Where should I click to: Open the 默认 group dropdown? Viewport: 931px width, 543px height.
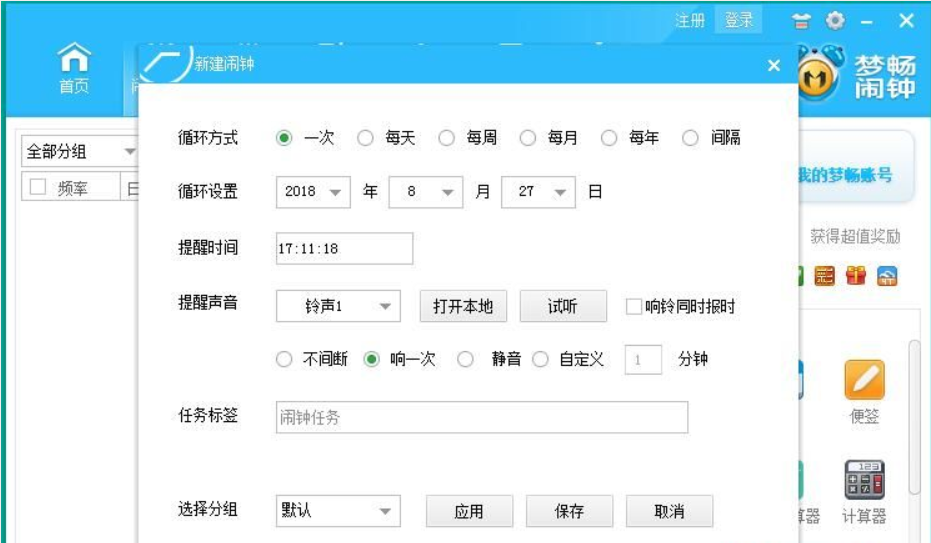coord(338,511)
